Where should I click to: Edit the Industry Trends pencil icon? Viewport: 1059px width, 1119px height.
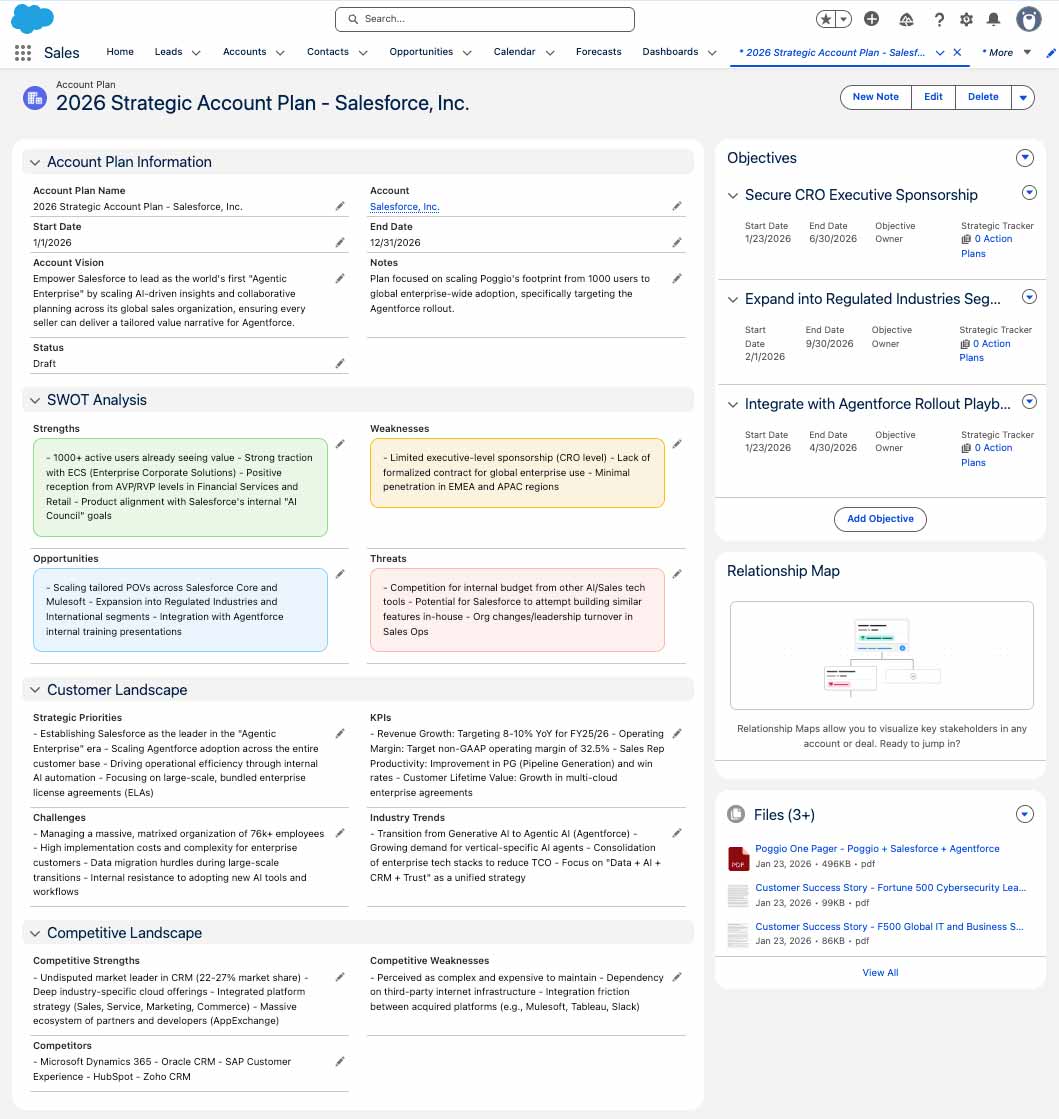[x=677, y=833]
